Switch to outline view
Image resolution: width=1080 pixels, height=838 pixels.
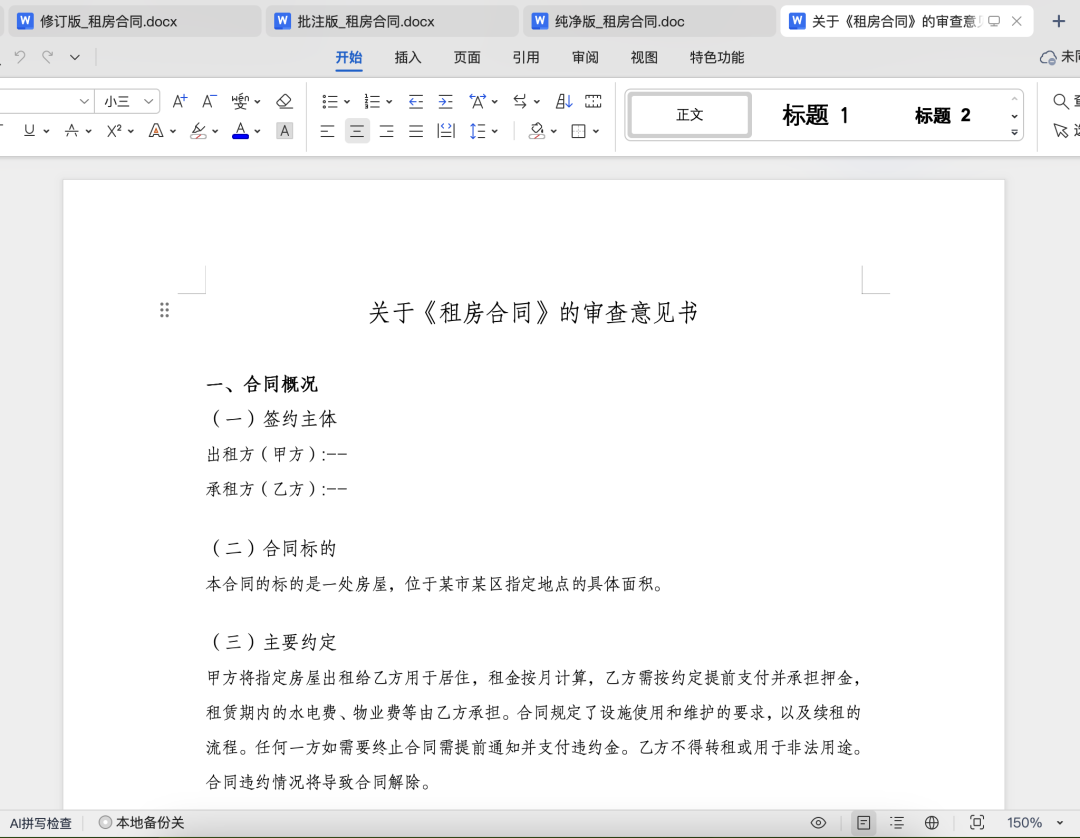[x=897, y=823]
